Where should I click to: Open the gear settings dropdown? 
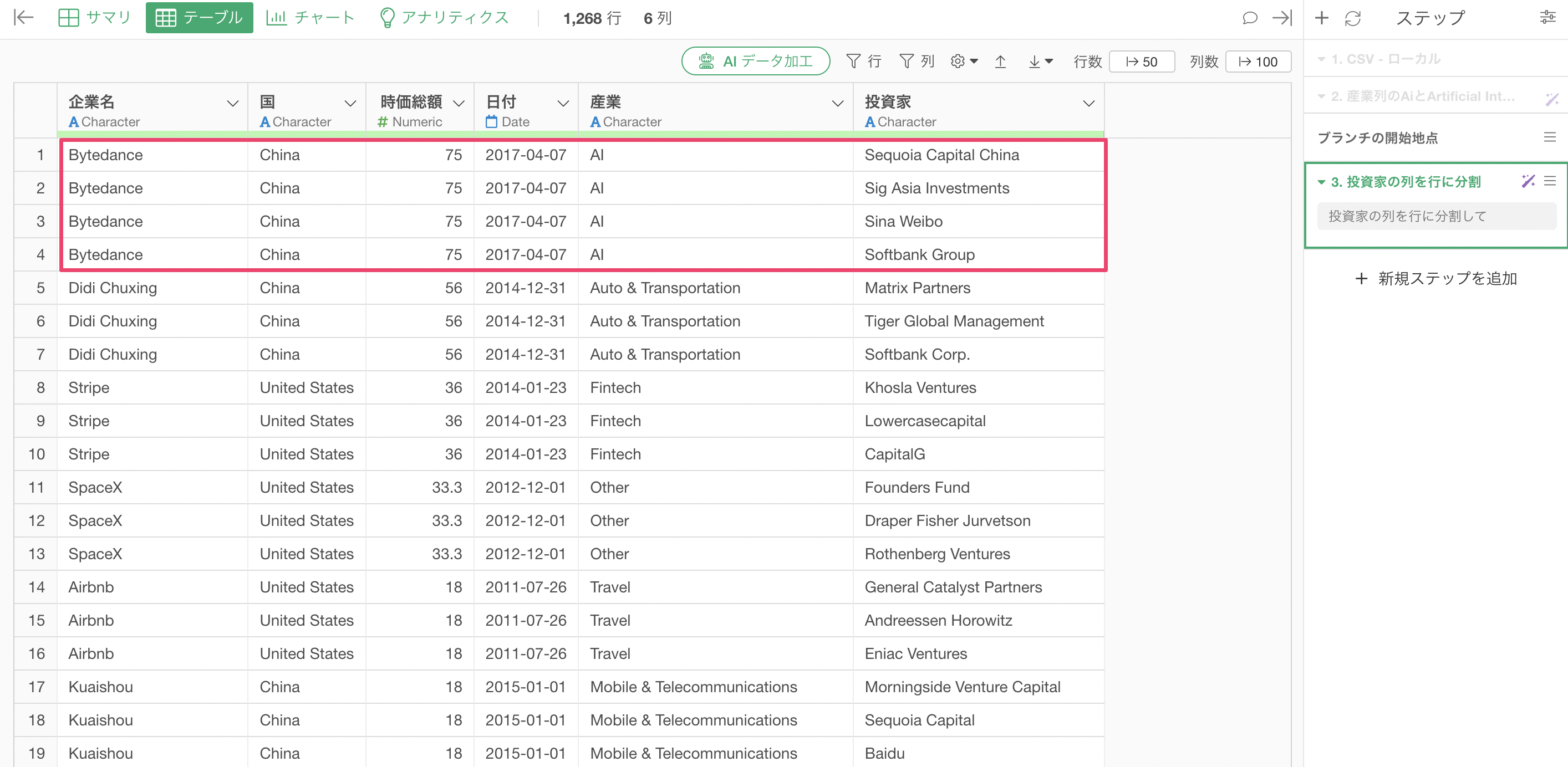[x=964, y=62]
